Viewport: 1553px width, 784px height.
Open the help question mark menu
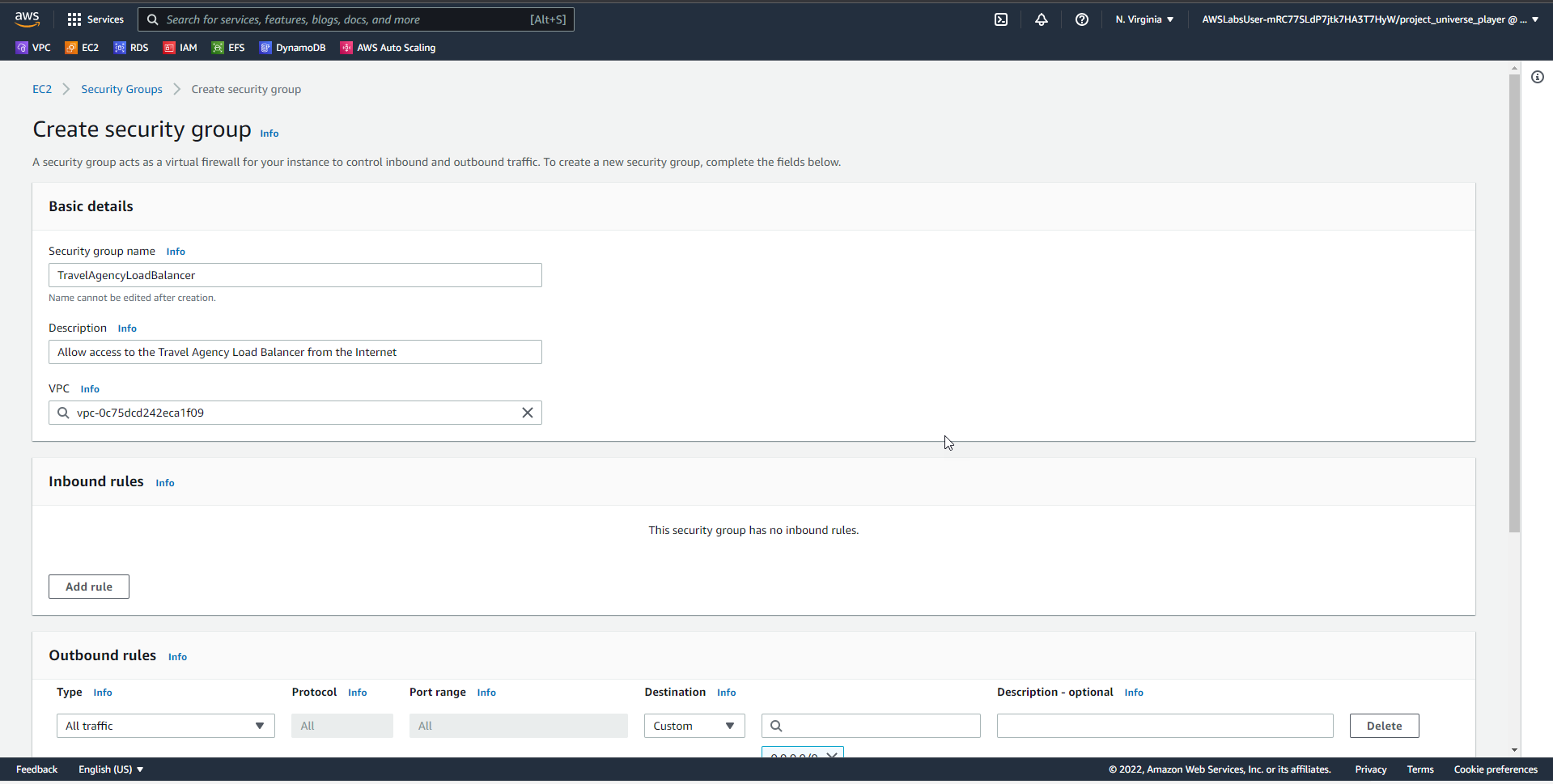tap(1082, 19)
